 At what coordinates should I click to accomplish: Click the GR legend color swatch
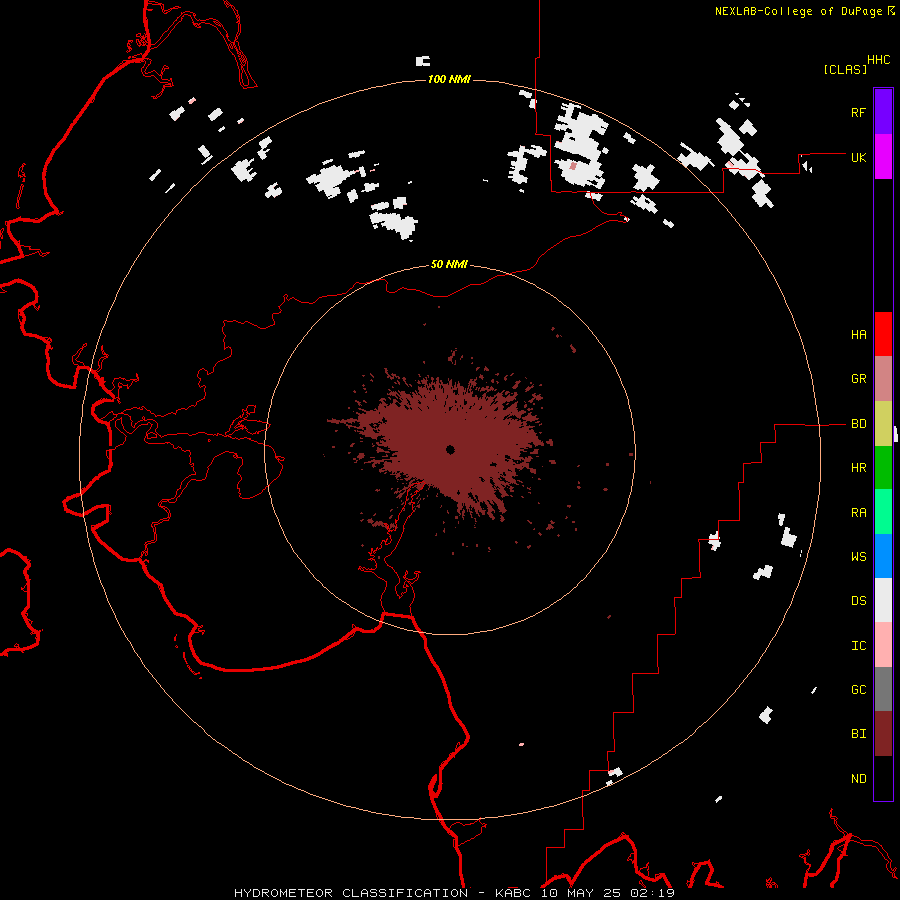coord(883,379)
